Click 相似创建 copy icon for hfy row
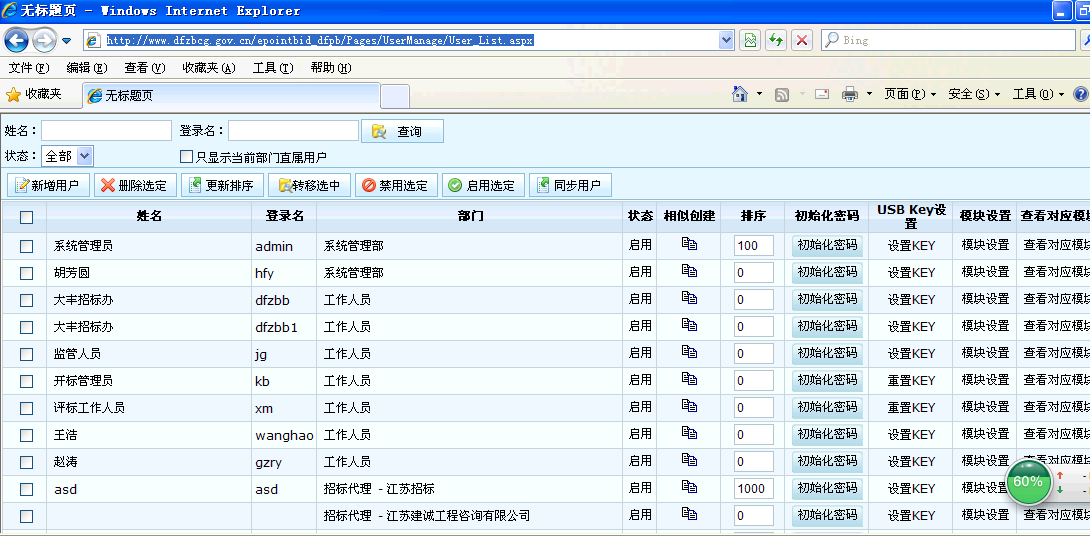 click(689, 270)
